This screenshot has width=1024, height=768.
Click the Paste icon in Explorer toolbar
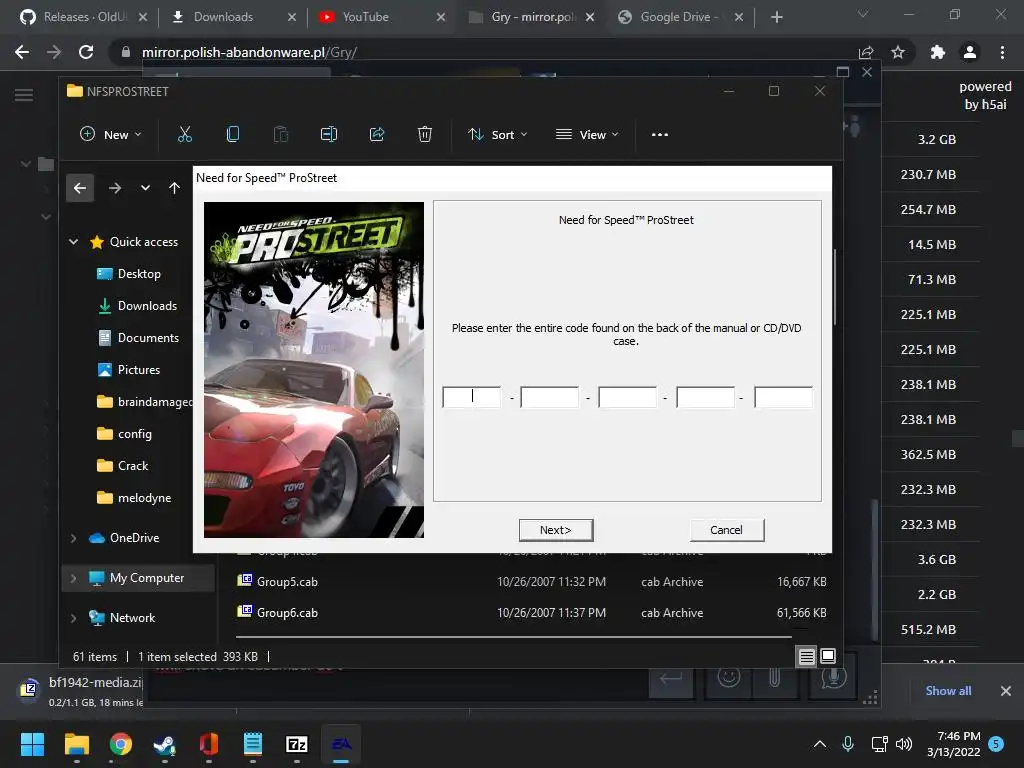click(281, 135)
